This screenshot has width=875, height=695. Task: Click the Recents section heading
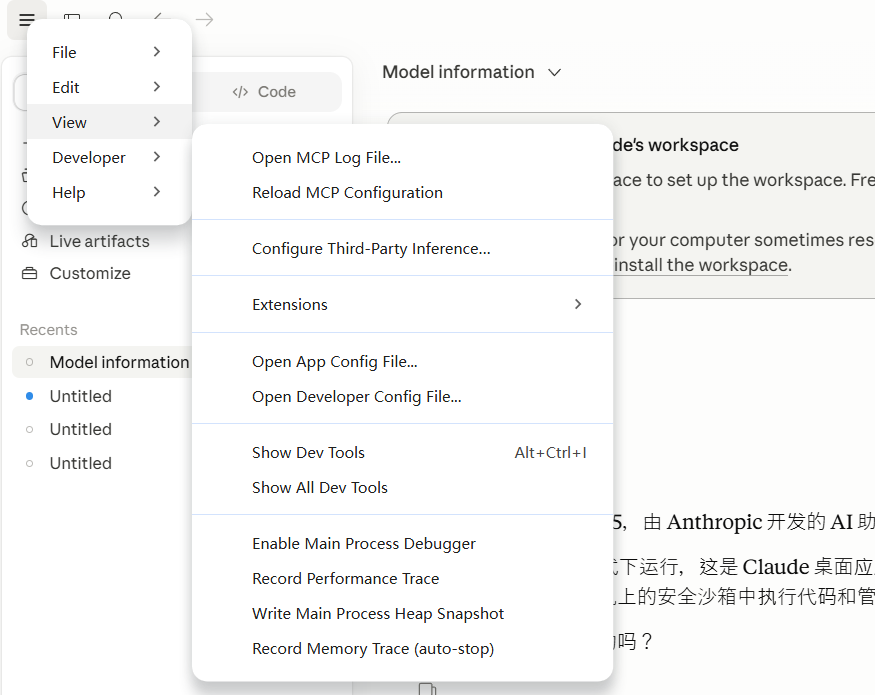(49, 330)
